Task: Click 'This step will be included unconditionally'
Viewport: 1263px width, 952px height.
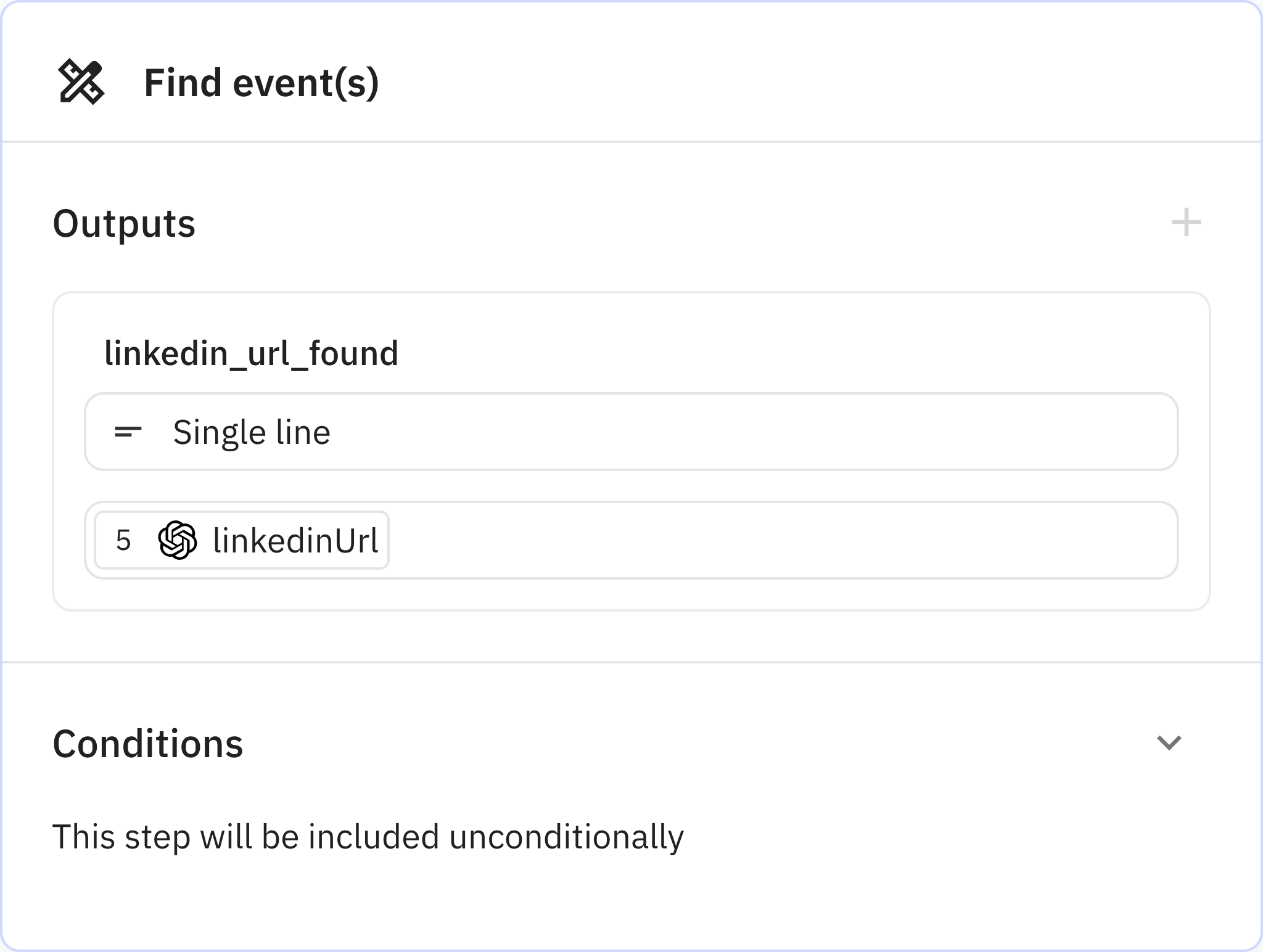Action: pos(368,837)
